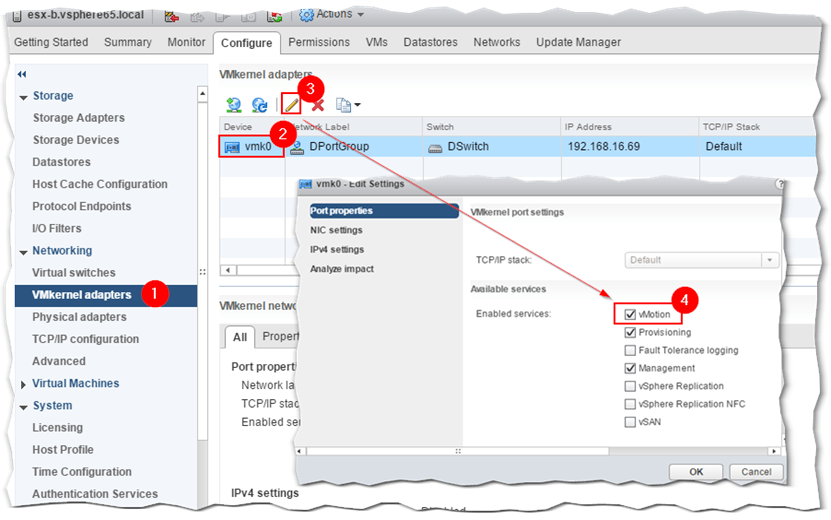The width and height of the screenshot is (831, 520).
Task: Select Port properties in dialog sidebar
Action: tap(384, 211)
